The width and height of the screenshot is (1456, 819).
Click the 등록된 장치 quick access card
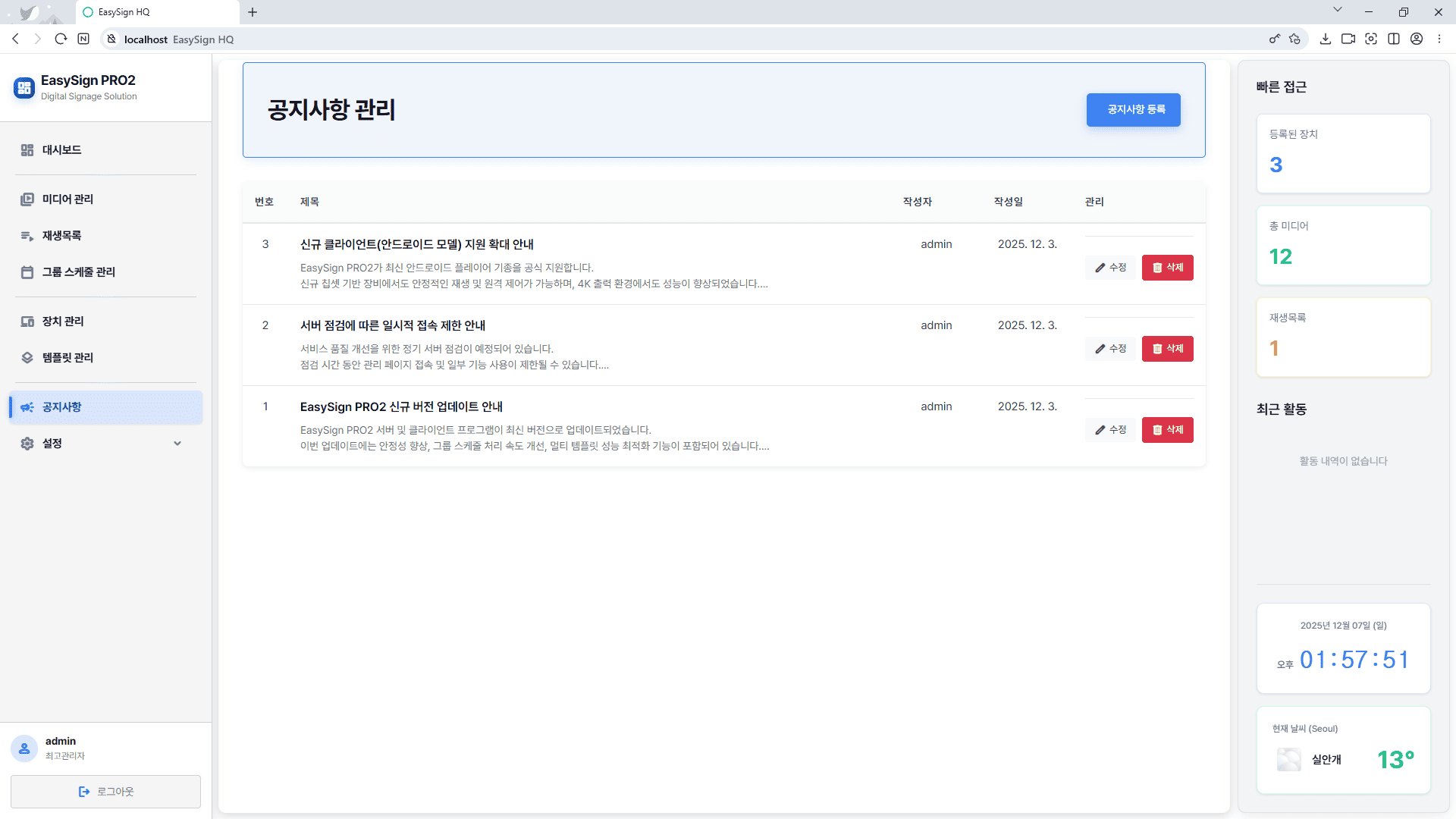tap(1343, 153)
